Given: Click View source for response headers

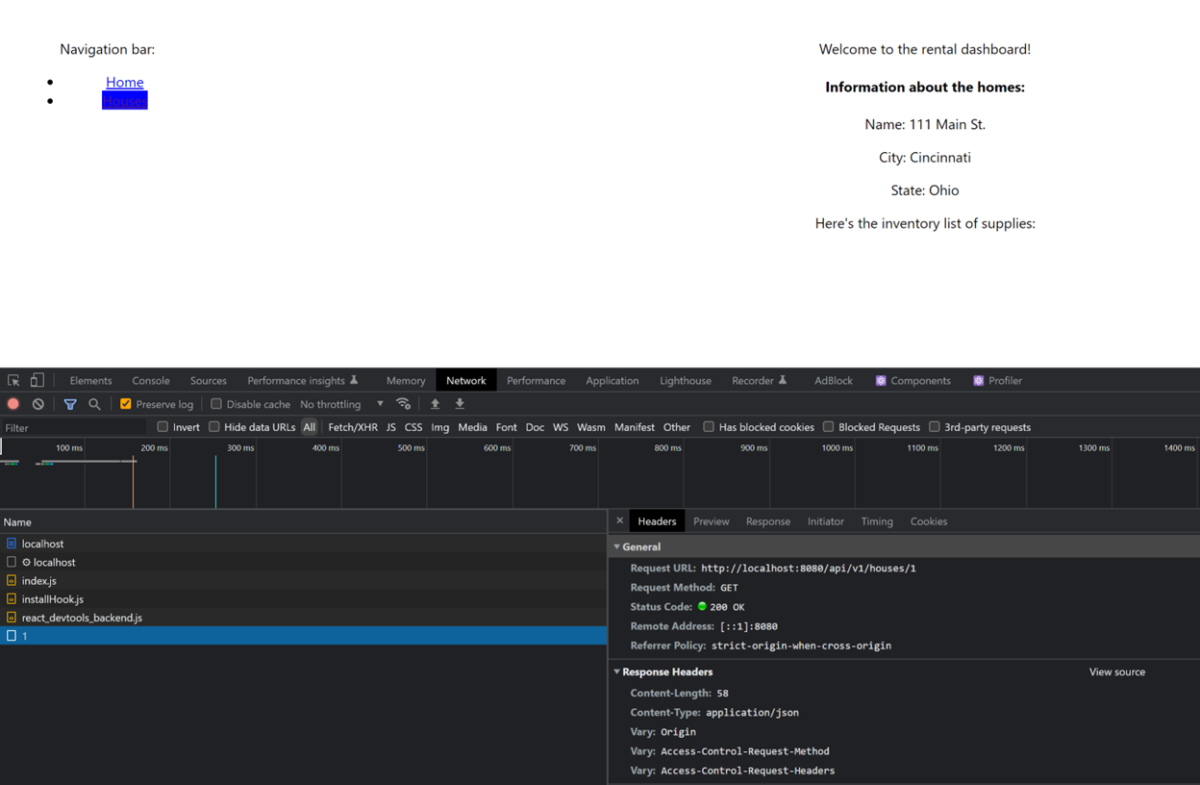Looking at the screenshot, I should pyautogui.click(x=1117, y=672).
